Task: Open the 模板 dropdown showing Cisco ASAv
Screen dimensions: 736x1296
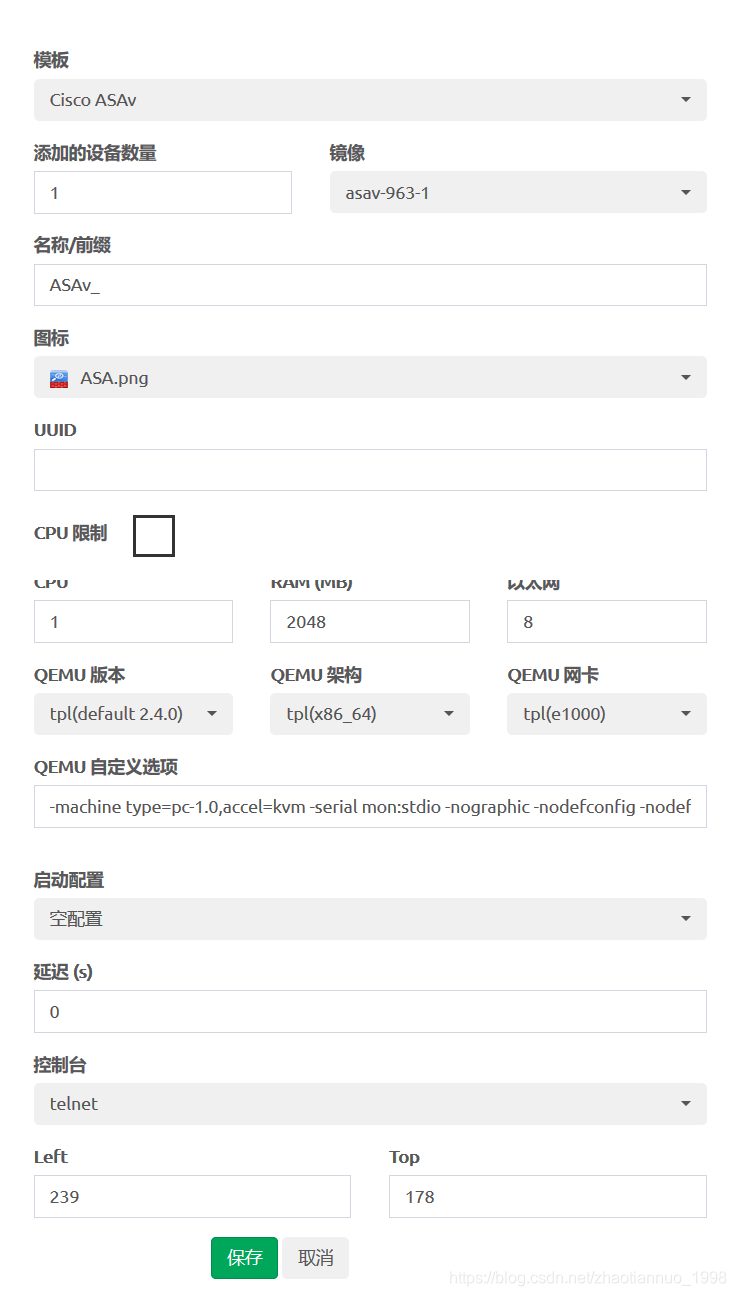Action: click(370, 100)
